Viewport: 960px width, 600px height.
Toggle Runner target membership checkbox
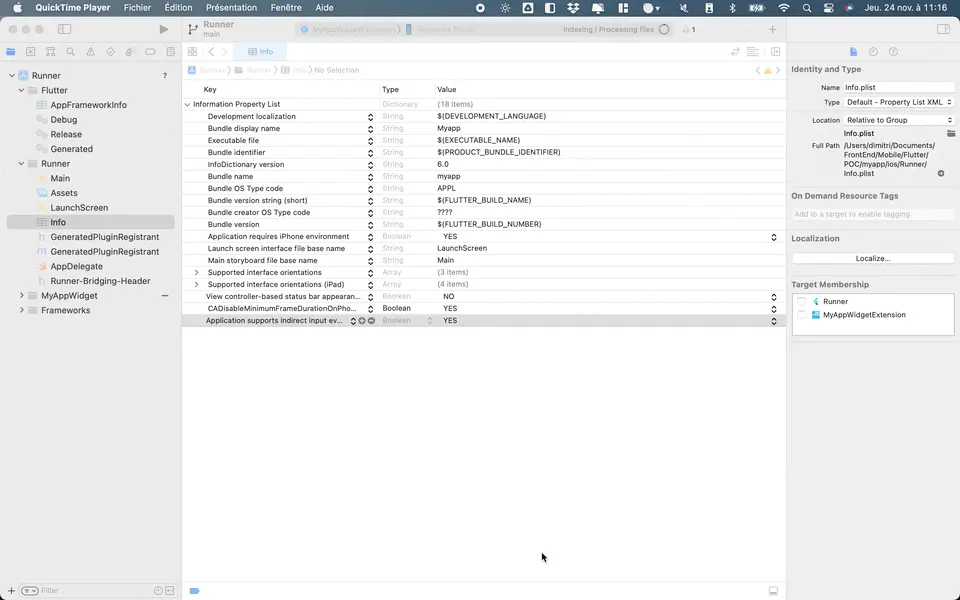click(801, 301)
